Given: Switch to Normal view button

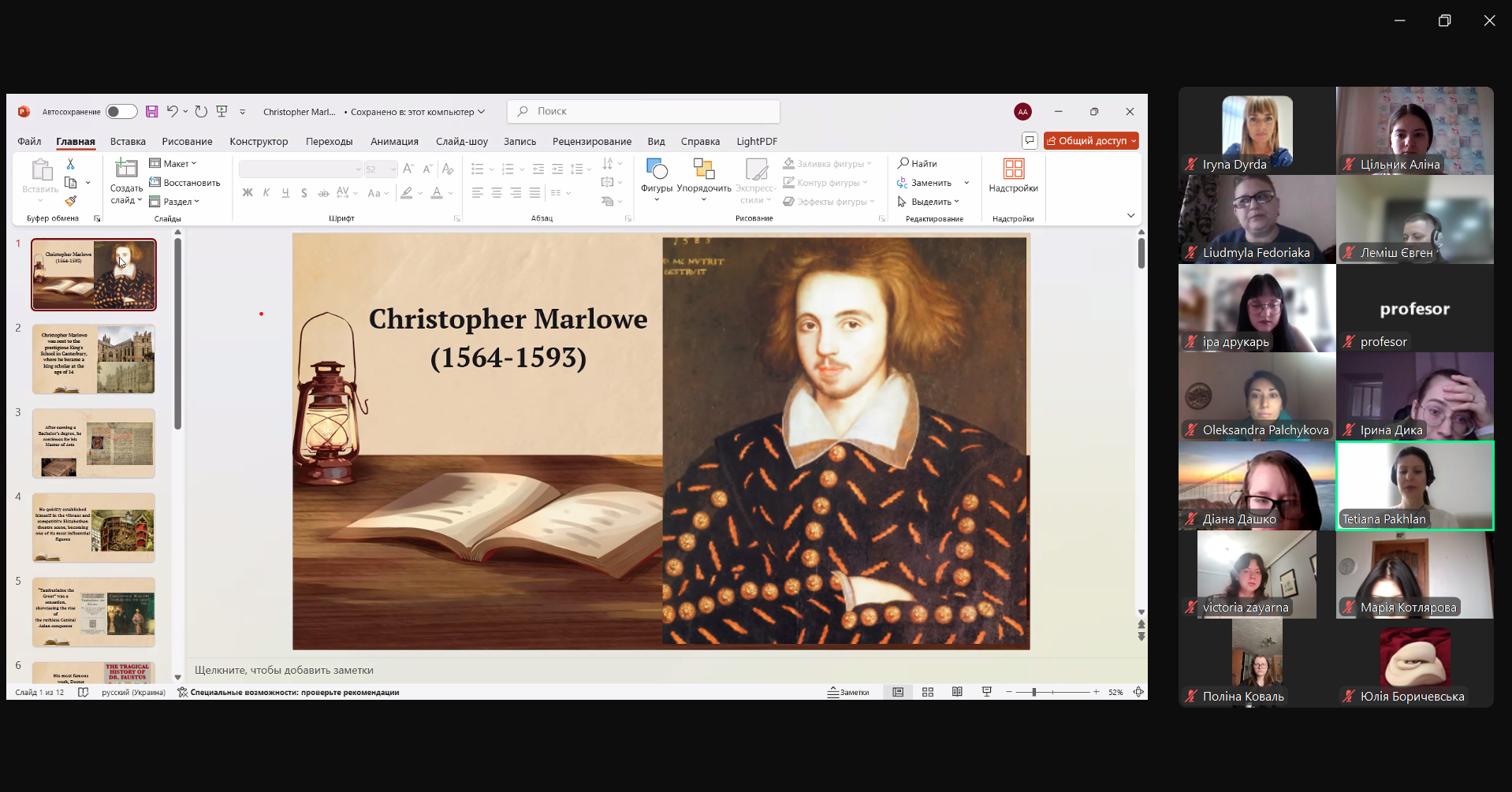Looking at the screenshot, I should point(898,692).
